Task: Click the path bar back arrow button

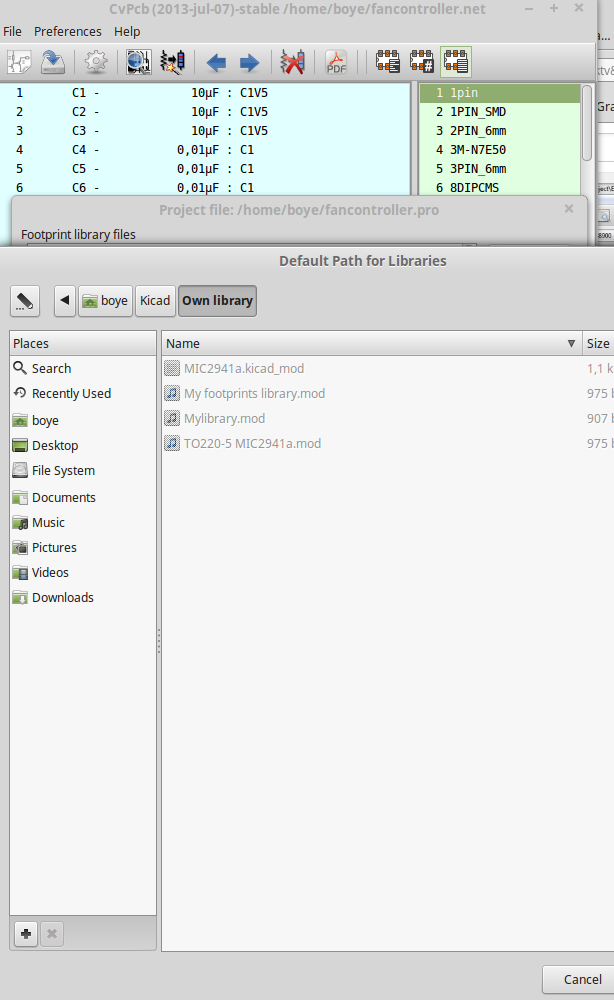Action: coord(65,301)
